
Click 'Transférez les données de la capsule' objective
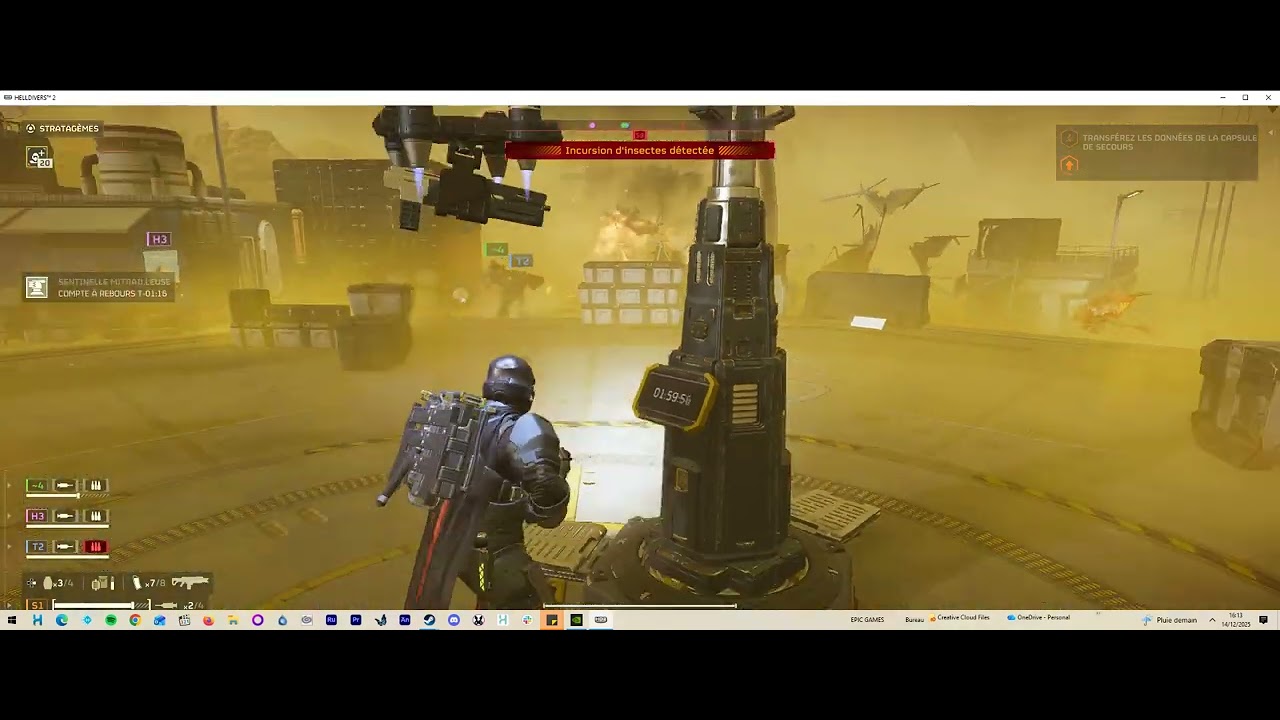click(x=1169, y=142)
